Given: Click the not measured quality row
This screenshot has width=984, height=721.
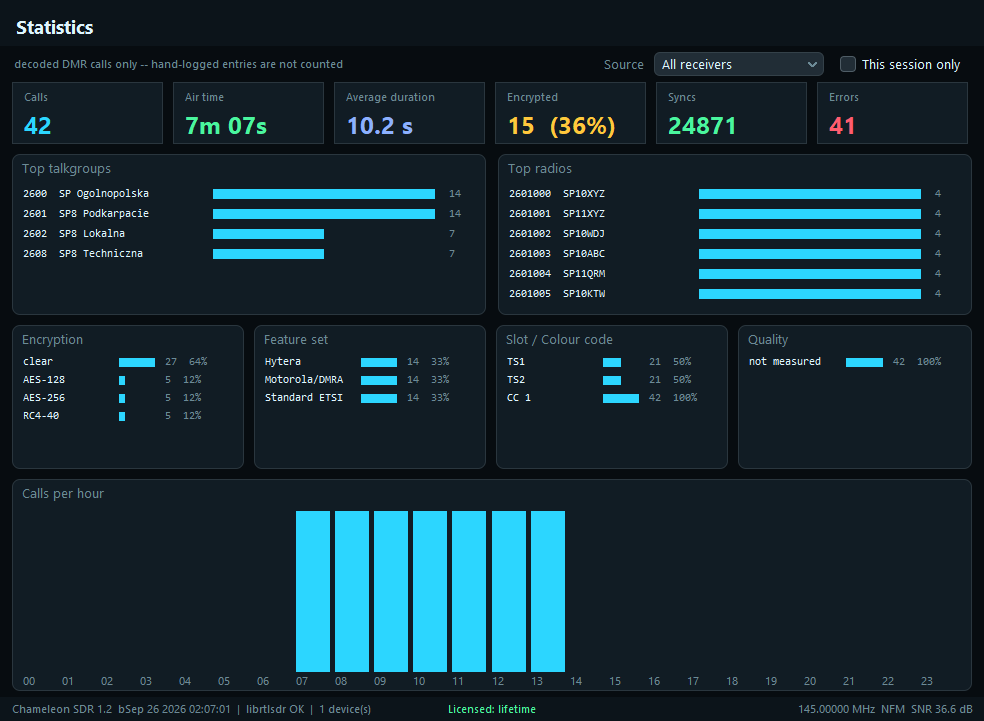Looking at the screenshot, I should click(x=845, y=362).
